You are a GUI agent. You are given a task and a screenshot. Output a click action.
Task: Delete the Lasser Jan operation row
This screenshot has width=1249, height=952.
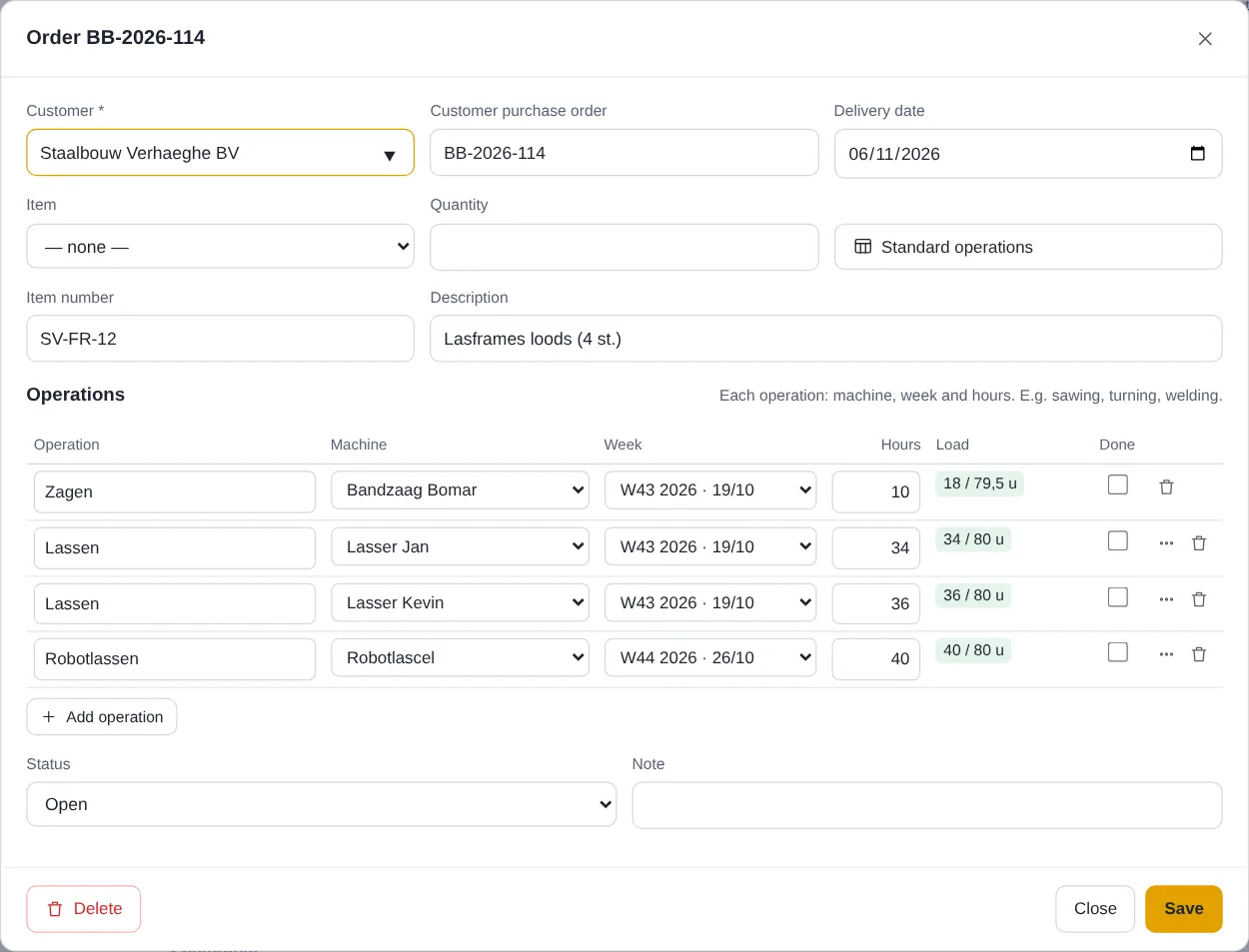(x=1199, y=543)
